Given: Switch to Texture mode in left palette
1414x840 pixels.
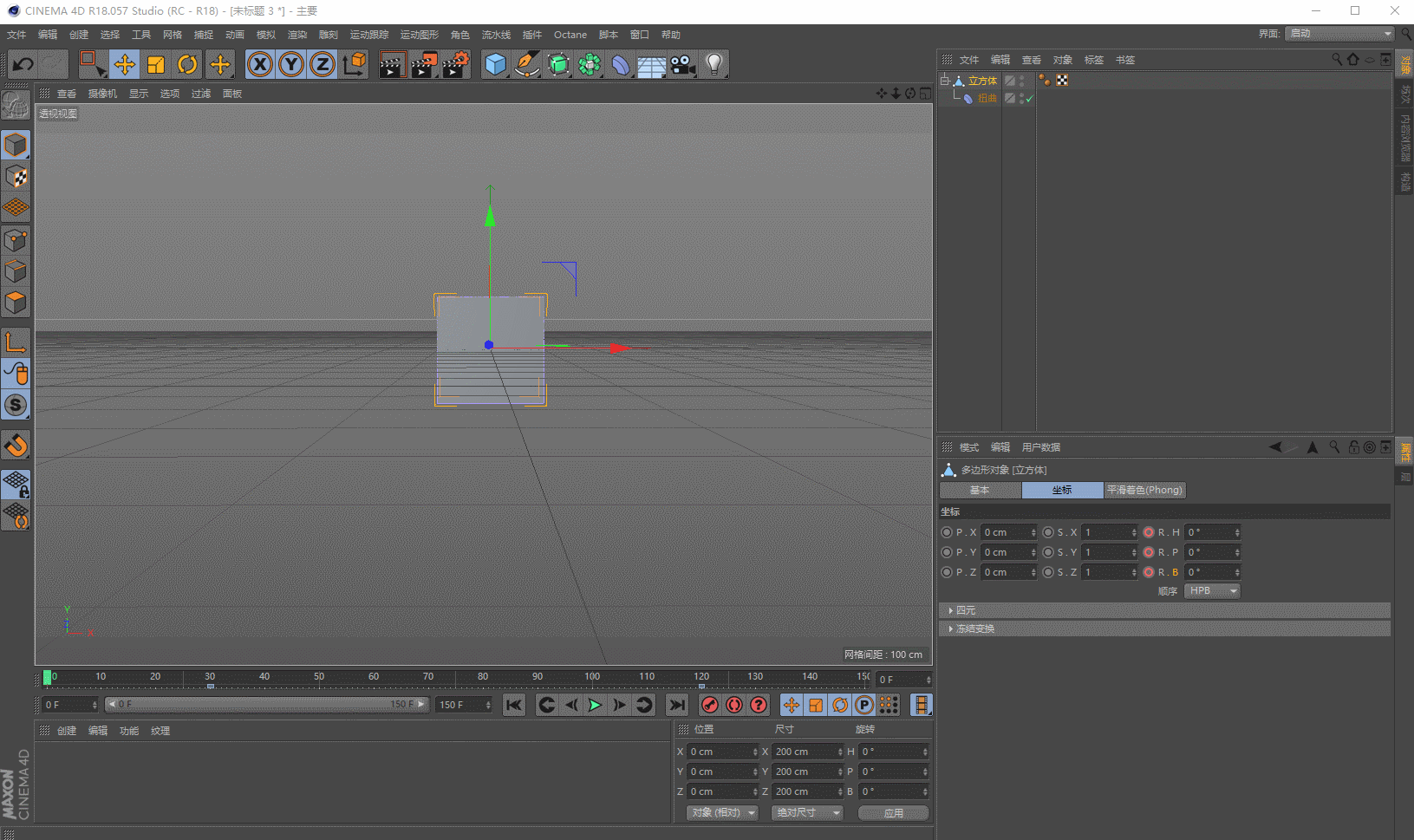Looking at the screenshot, I should point(16,177).
